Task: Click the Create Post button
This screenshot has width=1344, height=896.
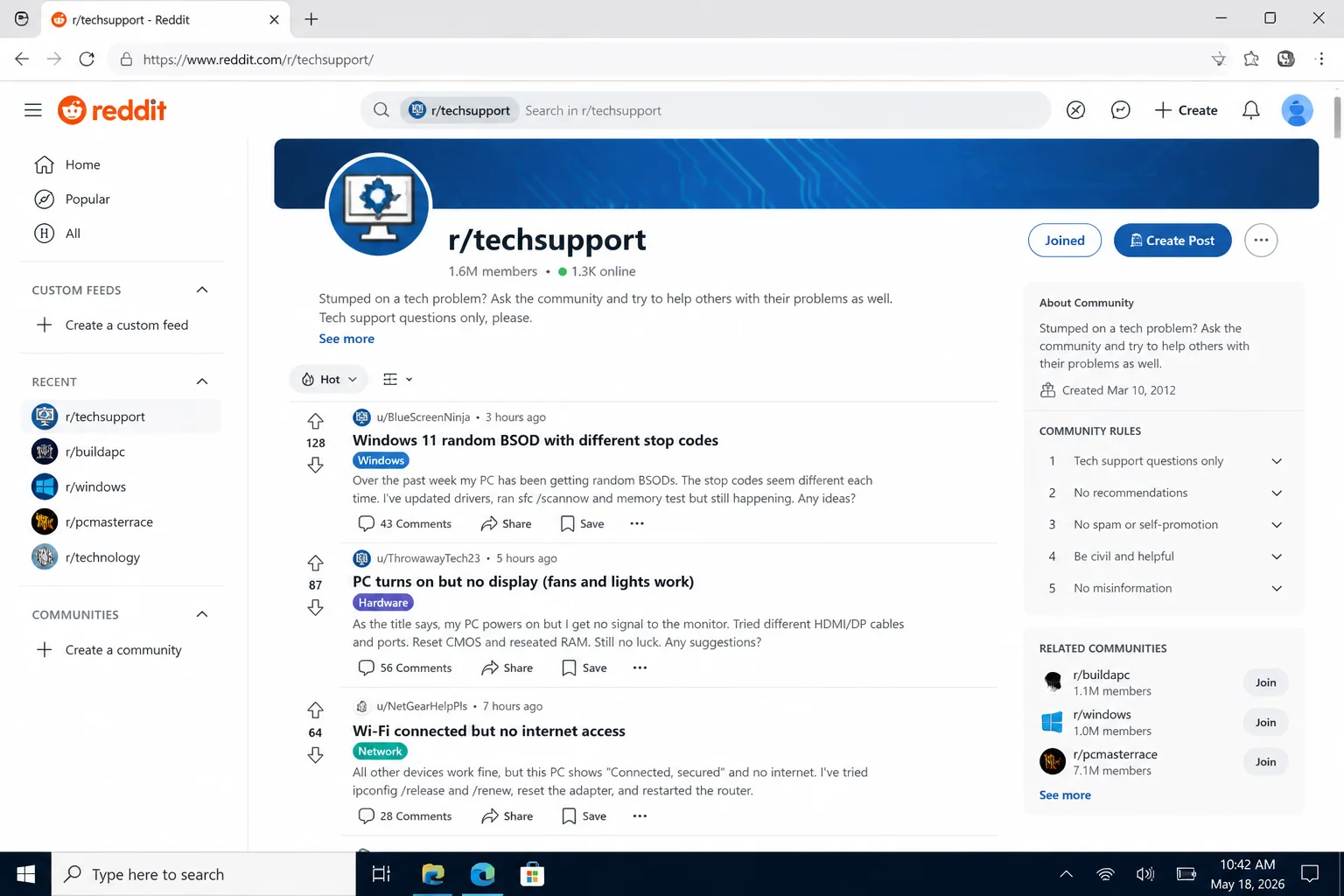Action: tap(1172, 240)
